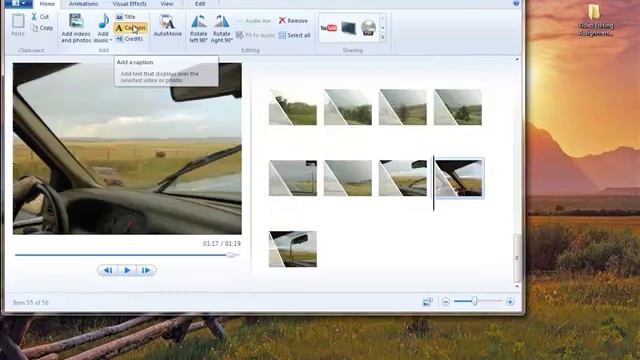
Task: Select first storyboard clip in top row
Action: pyautogui.click(x=293, y=107)
